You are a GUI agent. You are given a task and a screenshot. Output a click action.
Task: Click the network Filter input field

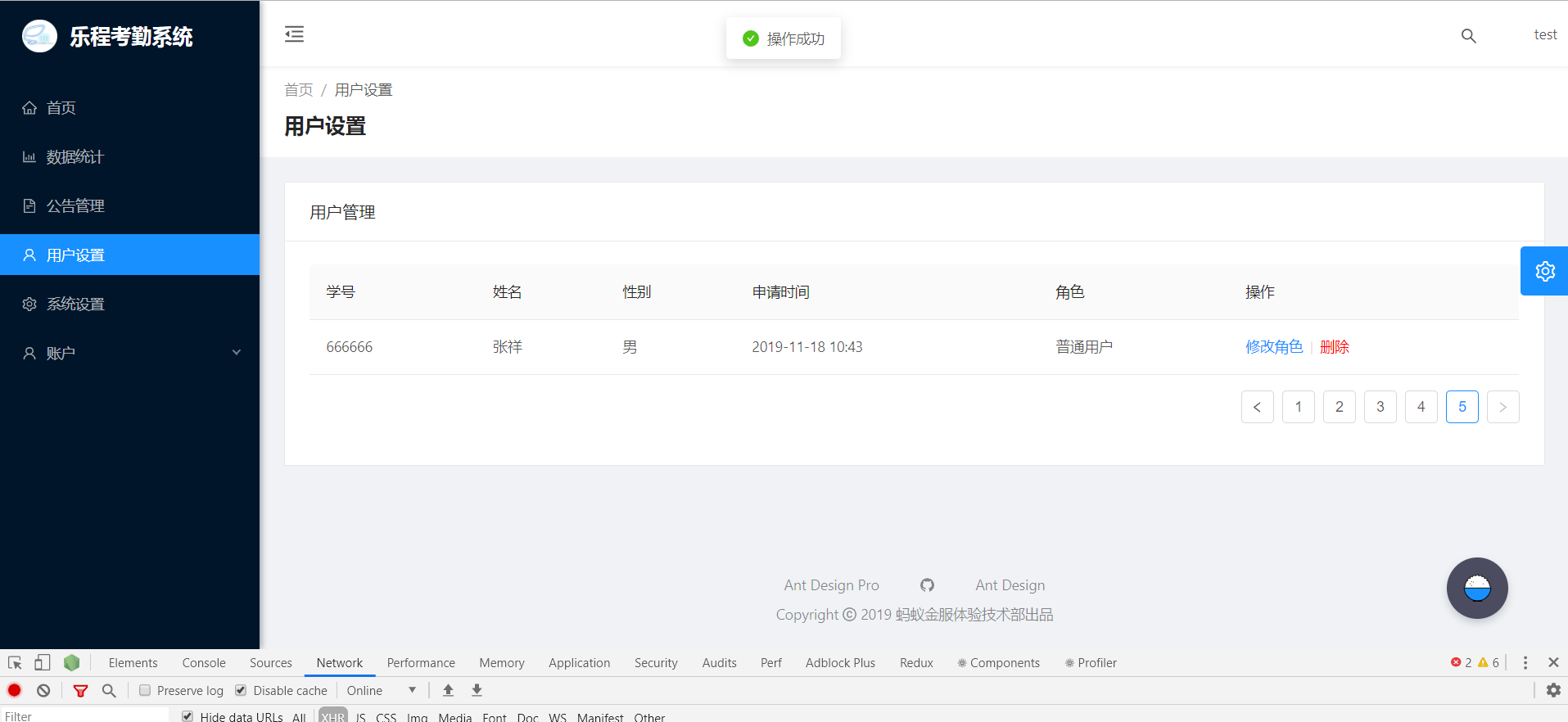coord(84,716)
